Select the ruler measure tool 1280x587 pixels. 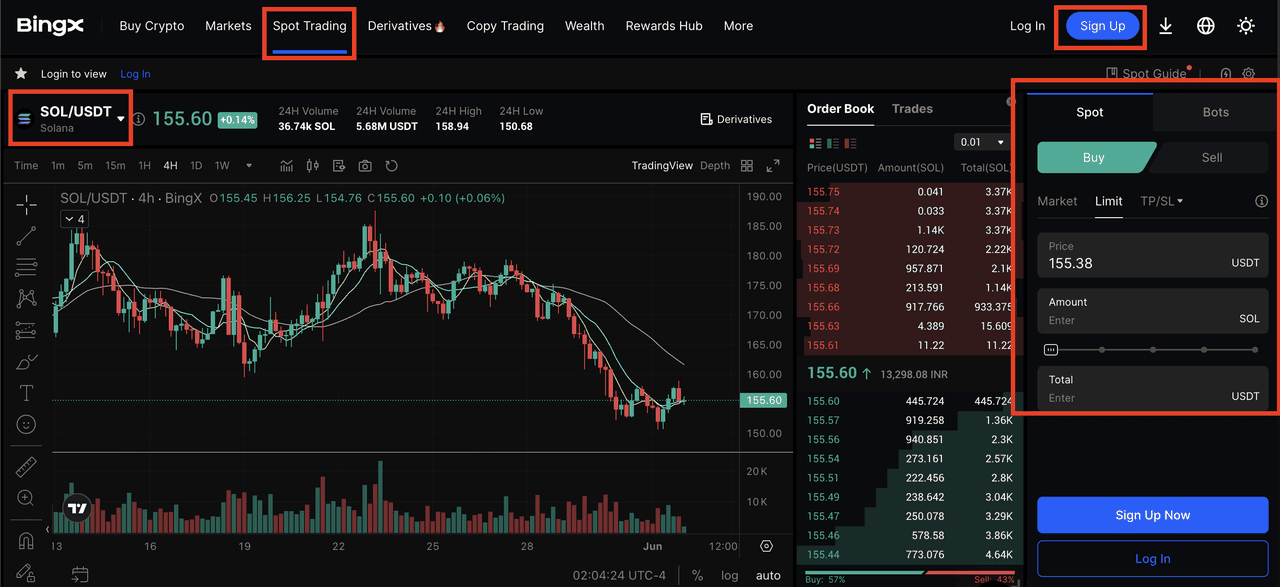[27, 467]
